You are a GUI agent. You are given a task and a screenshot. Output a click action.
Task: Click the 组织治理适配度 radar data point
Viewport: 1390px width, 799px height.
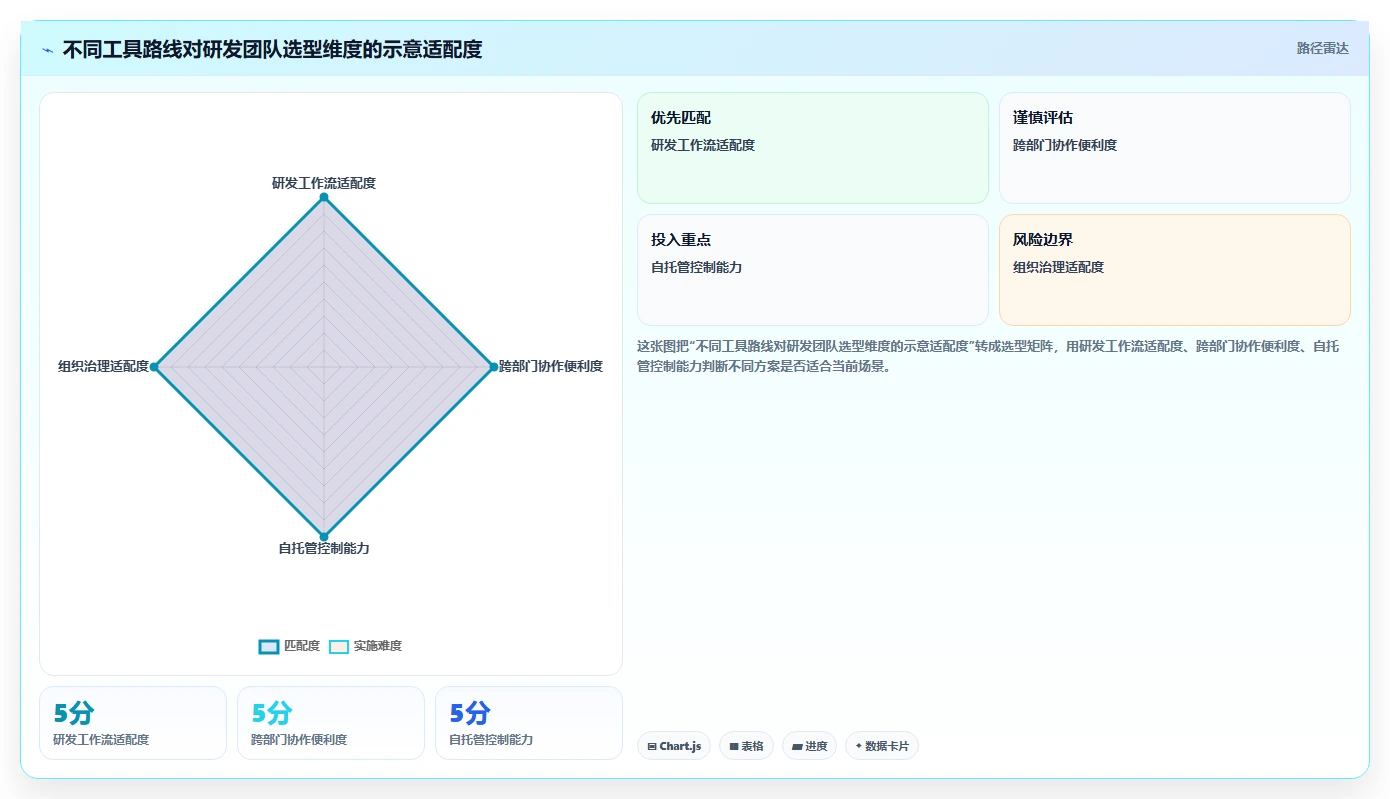(x=154, y=367)
